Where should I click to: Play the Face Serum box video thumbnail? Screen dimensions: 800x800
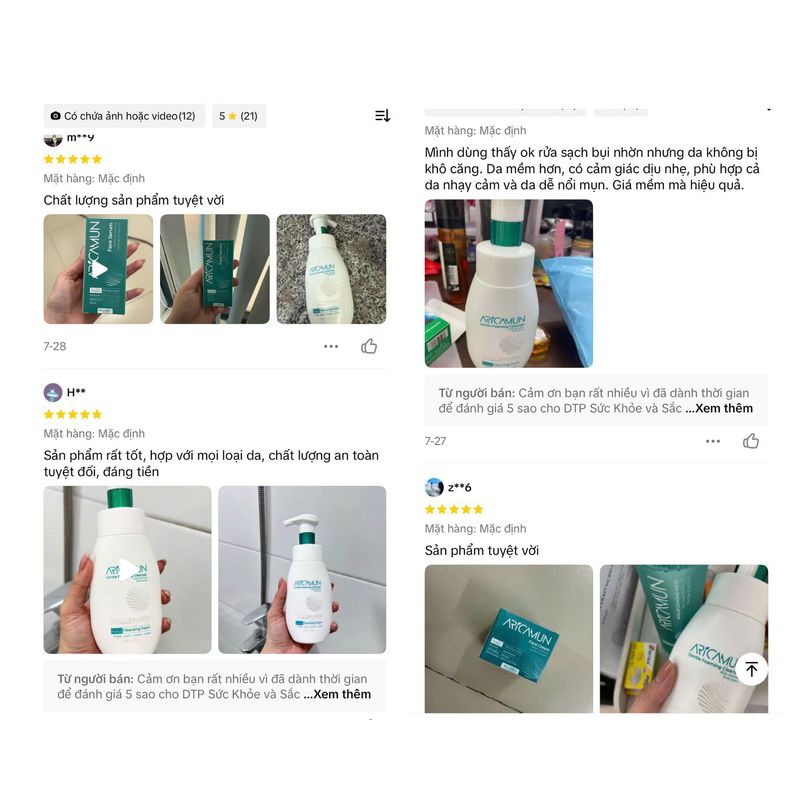coord(98,269)
